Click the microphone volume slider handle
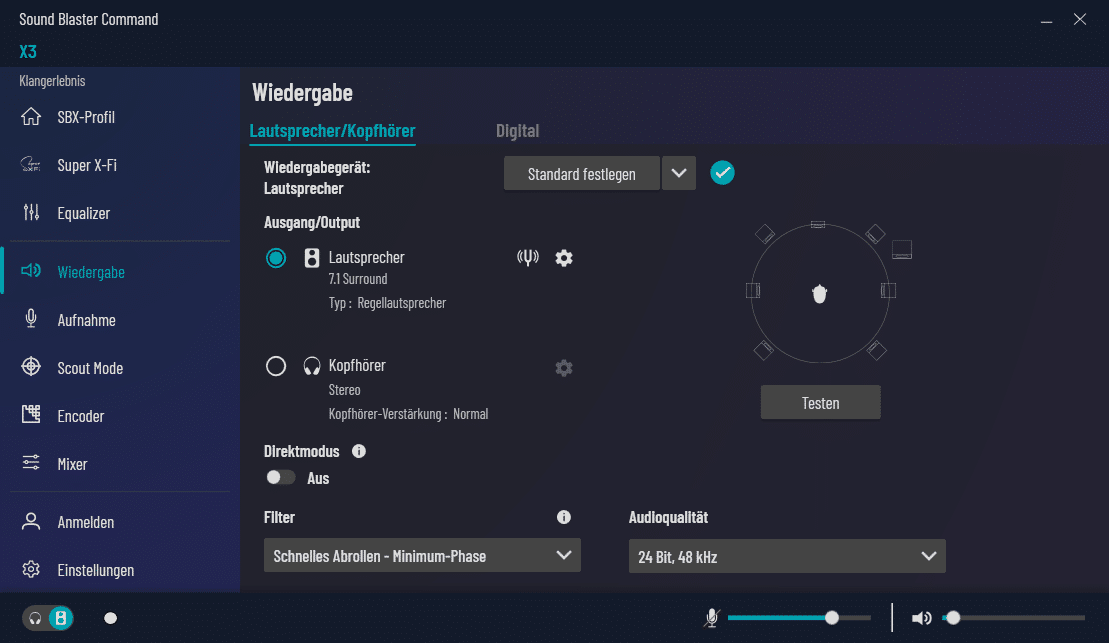The width and height of the screenshot is (1109, 643). tap(832, 618)
